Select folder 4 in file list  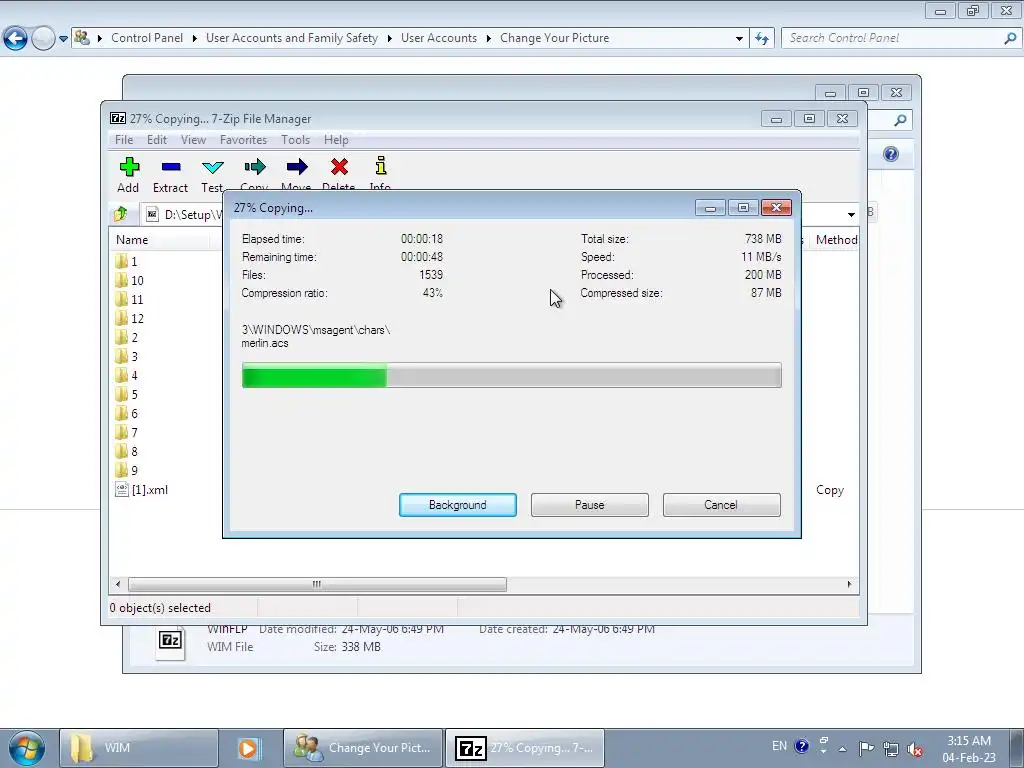(127, 375)
